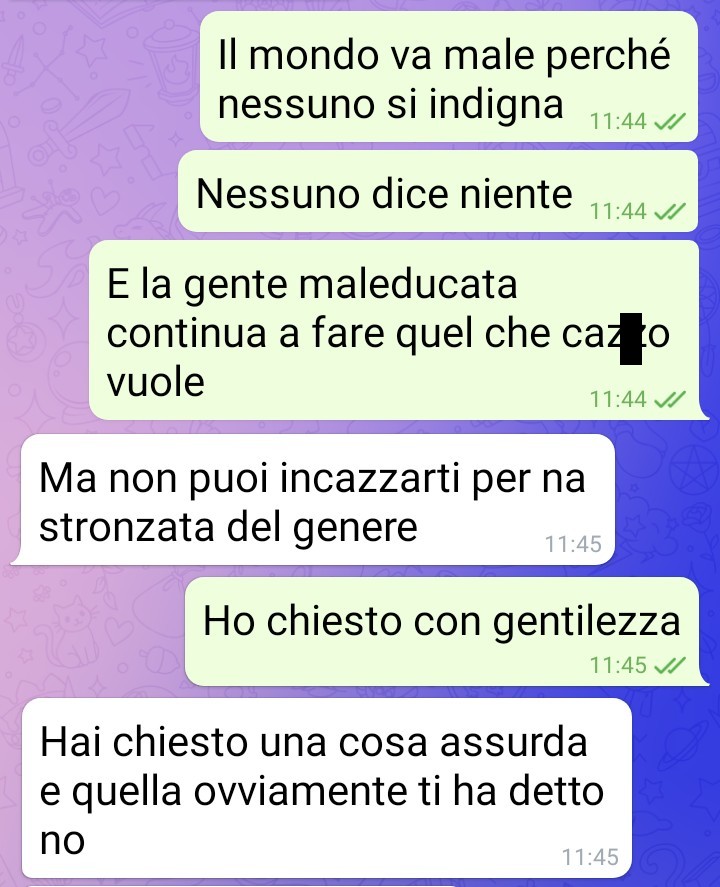The height and width of the screenshot is (887, 720).
Task: Tap the double-check icon on 'gente maleducata' message
Action: (x=670, y=400)
